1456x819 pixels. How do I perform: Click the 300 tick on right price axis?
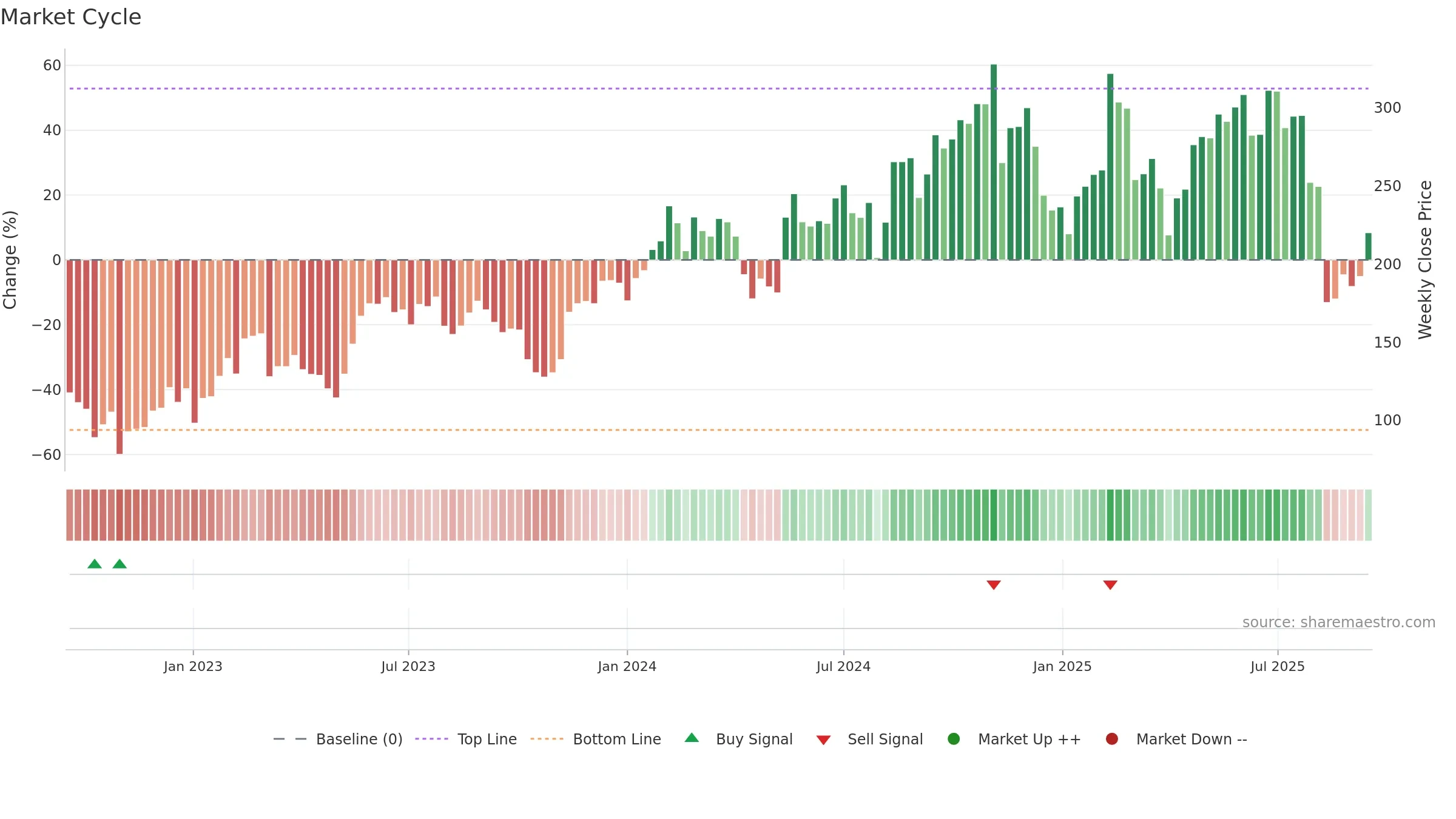click(x=1387, y=108)
